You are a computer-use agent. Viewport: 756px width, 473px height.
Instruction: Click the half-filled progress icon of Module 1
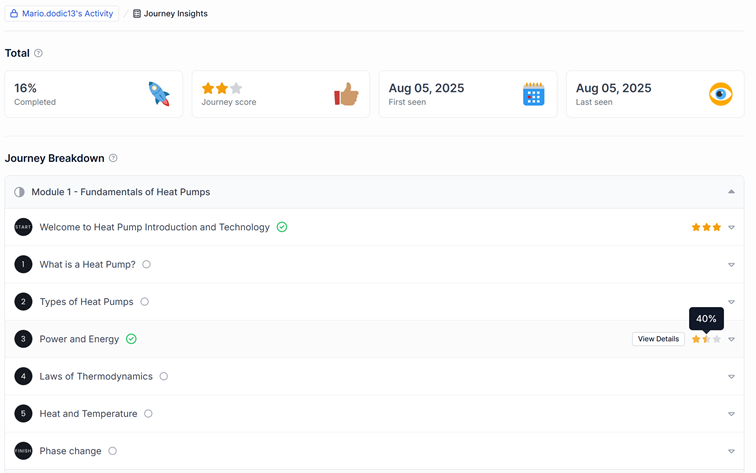tap(19, 192)
